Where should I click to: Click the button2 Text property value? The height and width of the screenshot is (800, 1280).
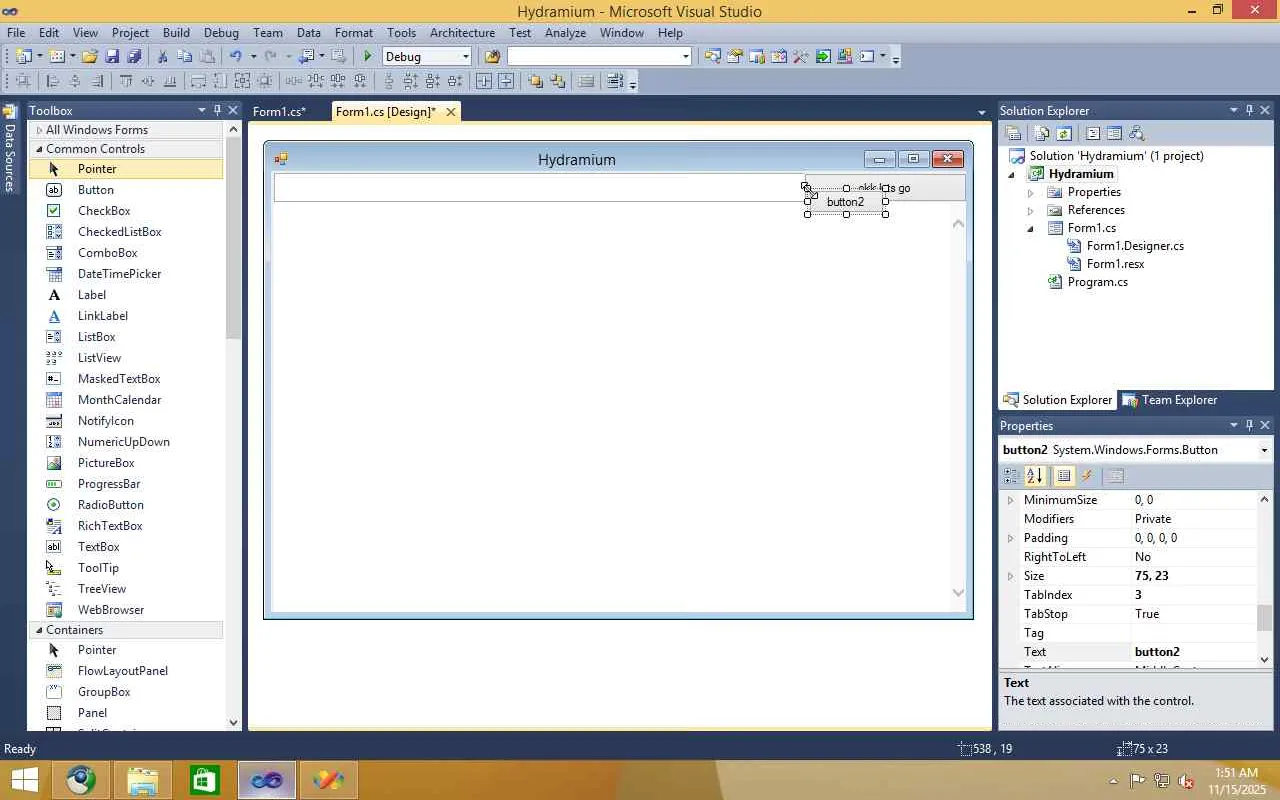pyautogui.click(x=1194, y=652)
